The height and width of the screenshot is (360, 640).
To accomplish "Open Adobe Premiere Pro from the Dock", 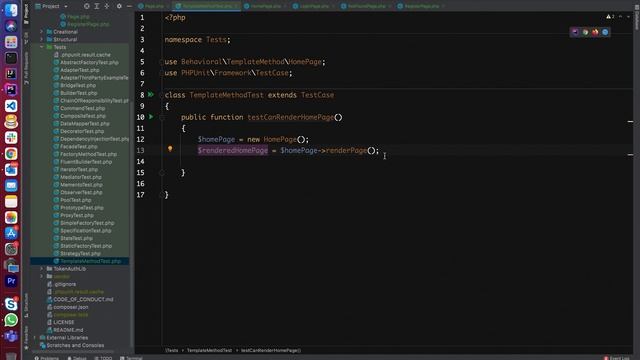I will pos(11,281).
